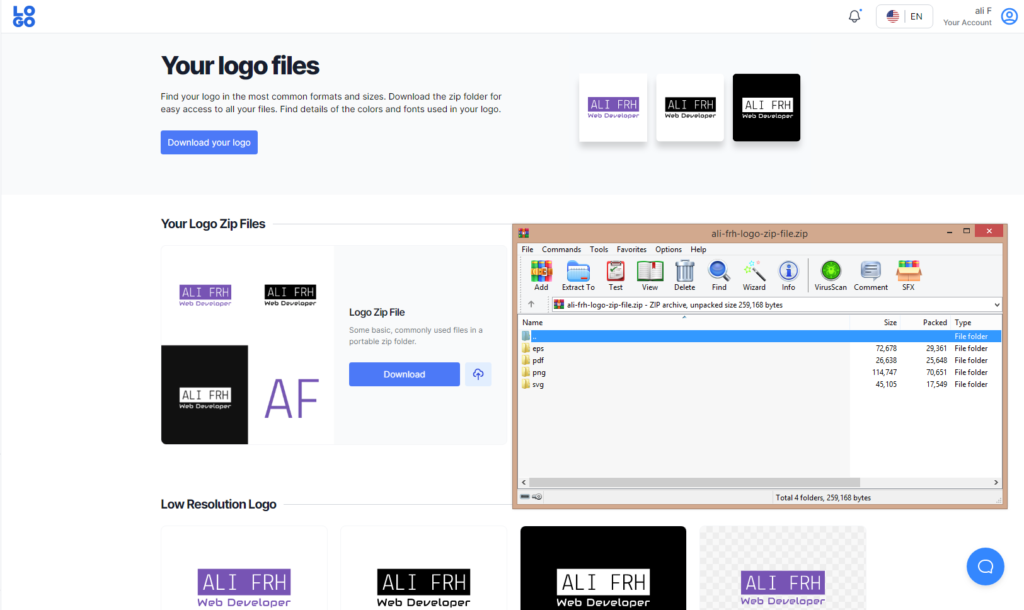Select the png folder in archive
The height and width of the screenshot is (610, 1024).
click(539, 372)
